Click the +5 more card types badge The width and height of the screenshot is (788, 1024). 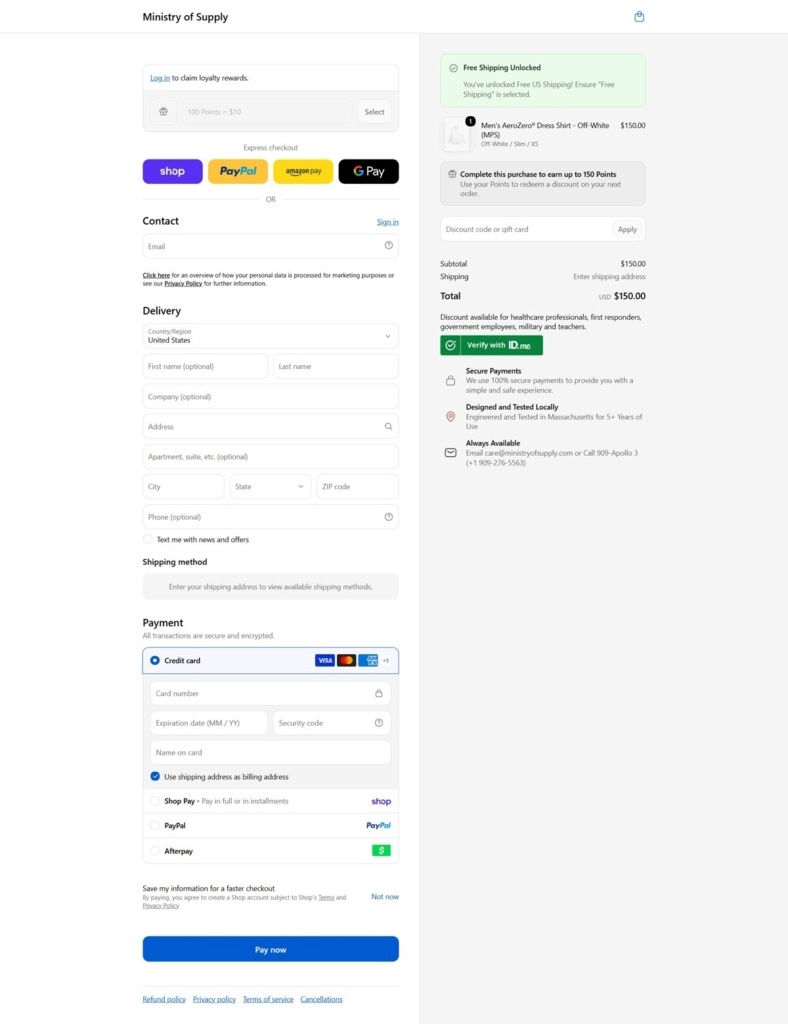[x=386, y=660]
